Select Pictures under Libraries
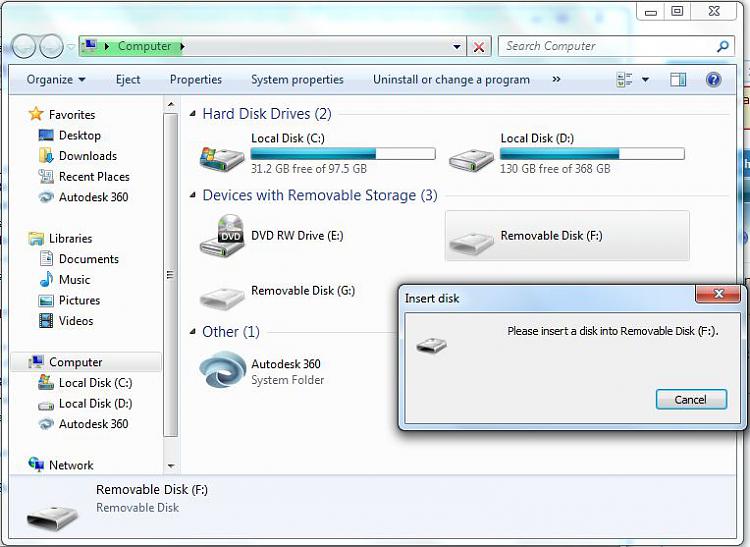750x547 pixels. tap(79, 300)
